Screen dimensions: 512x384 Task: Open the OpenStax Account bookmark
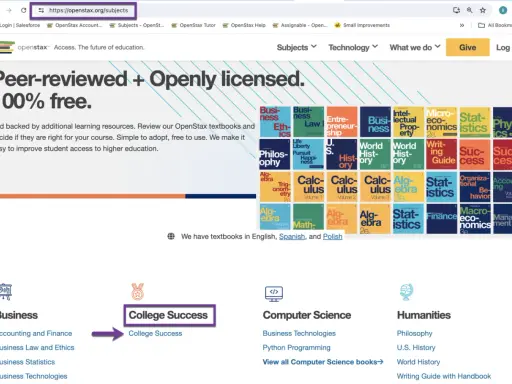click(75, 25)
